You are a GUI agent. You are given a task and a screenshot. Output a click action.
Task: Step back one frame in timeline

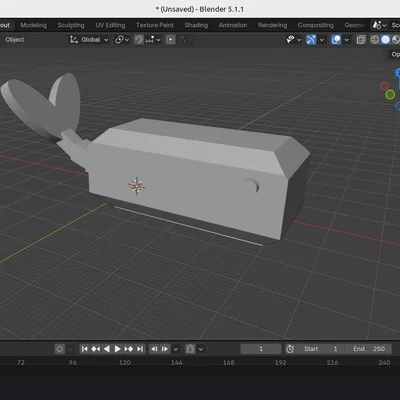click(154, 349)
